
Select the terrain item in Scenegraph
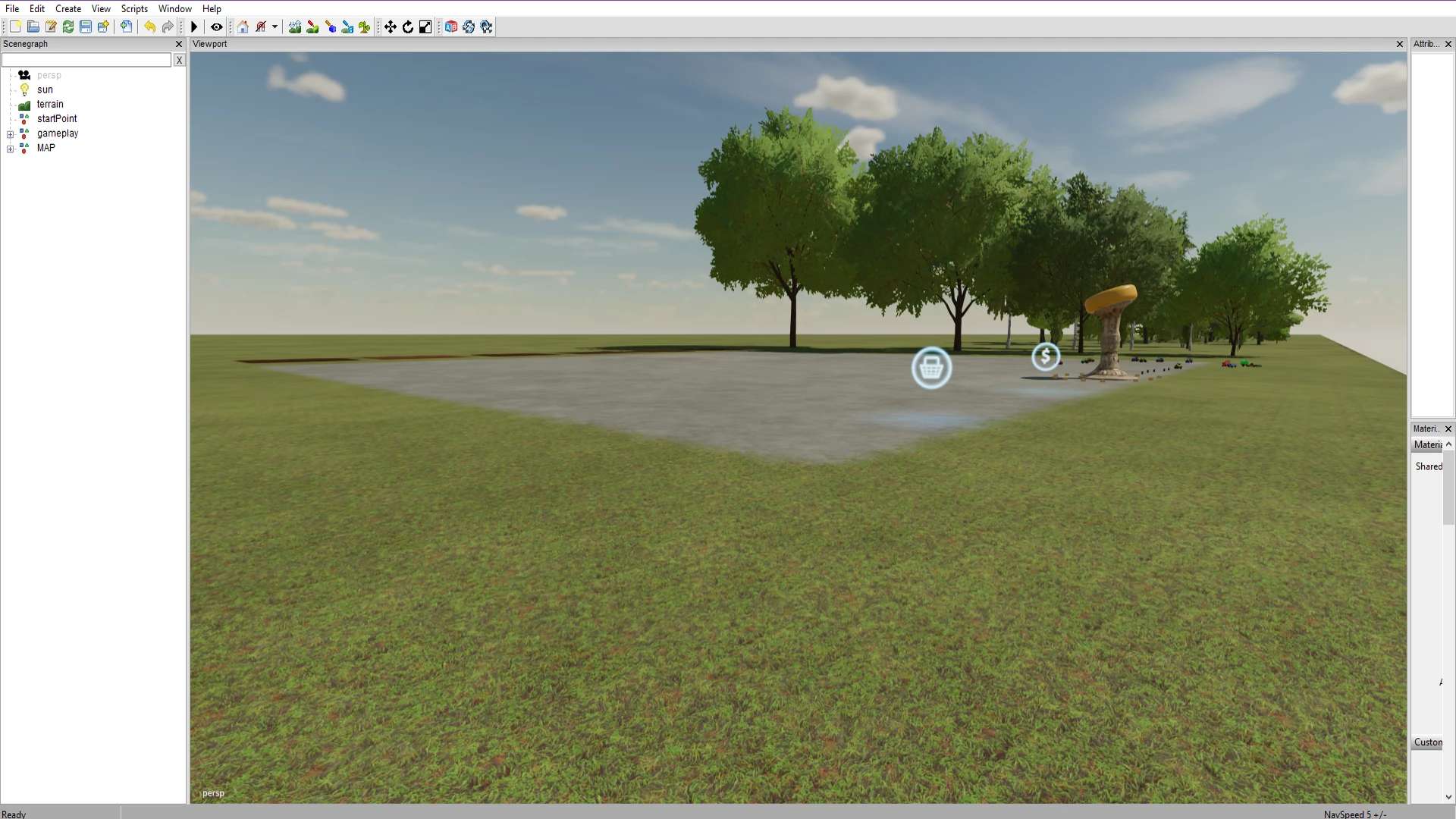point(50,105)
